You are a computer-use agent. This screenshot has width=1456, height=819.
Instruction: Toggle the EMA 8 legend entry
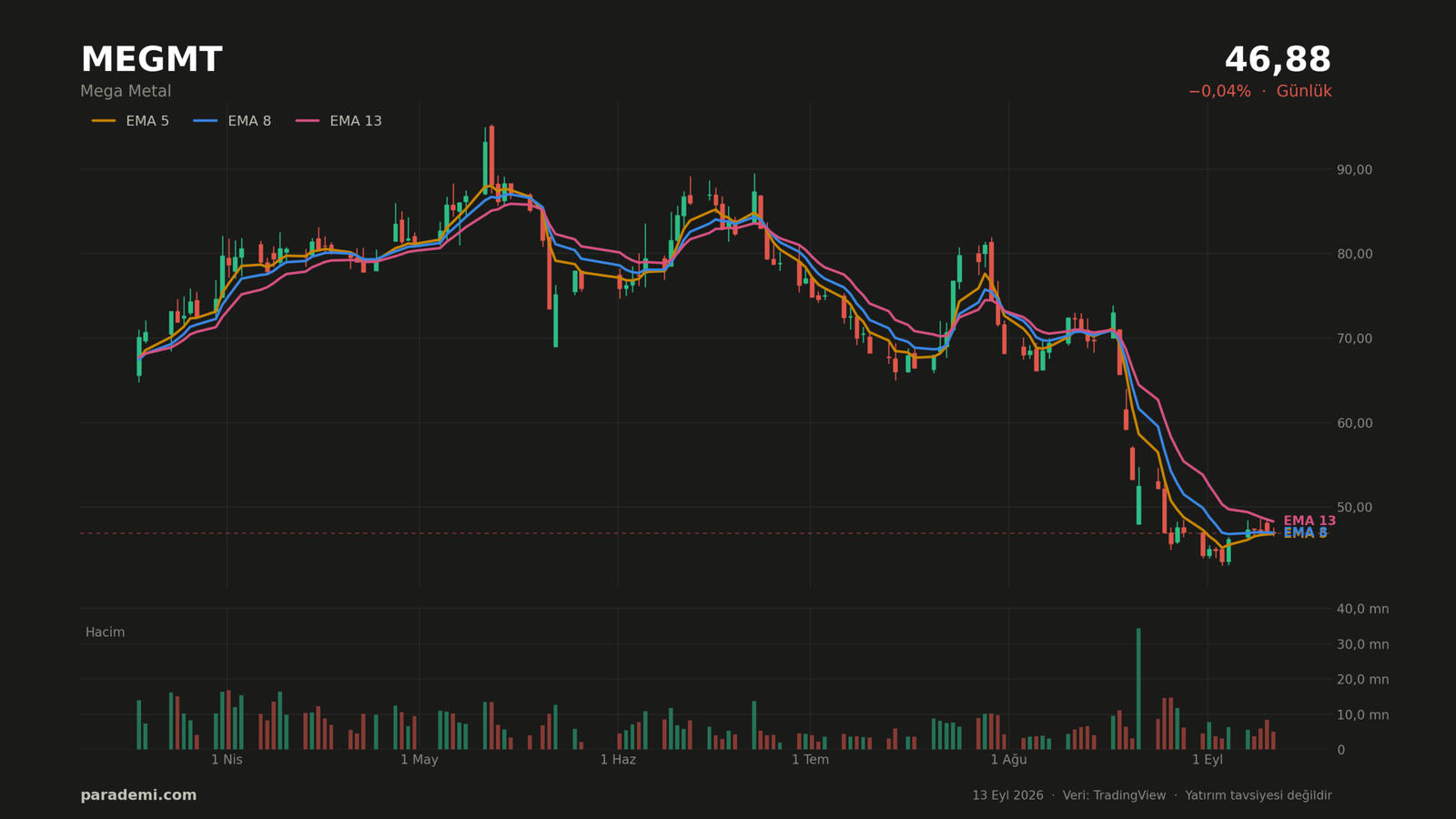232,121
